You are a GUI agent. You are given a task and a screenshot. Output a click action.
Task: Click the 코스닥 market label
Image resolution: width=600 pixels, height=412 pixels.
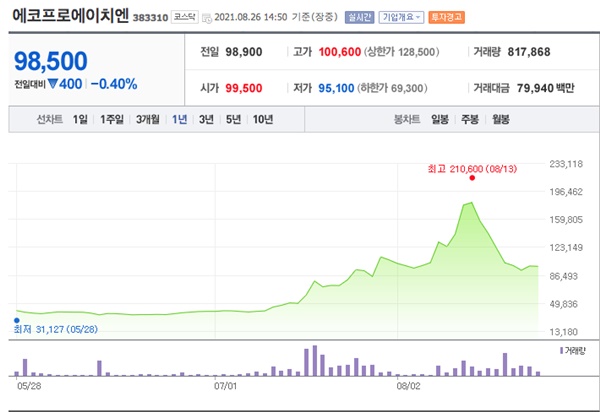point(184,17)
